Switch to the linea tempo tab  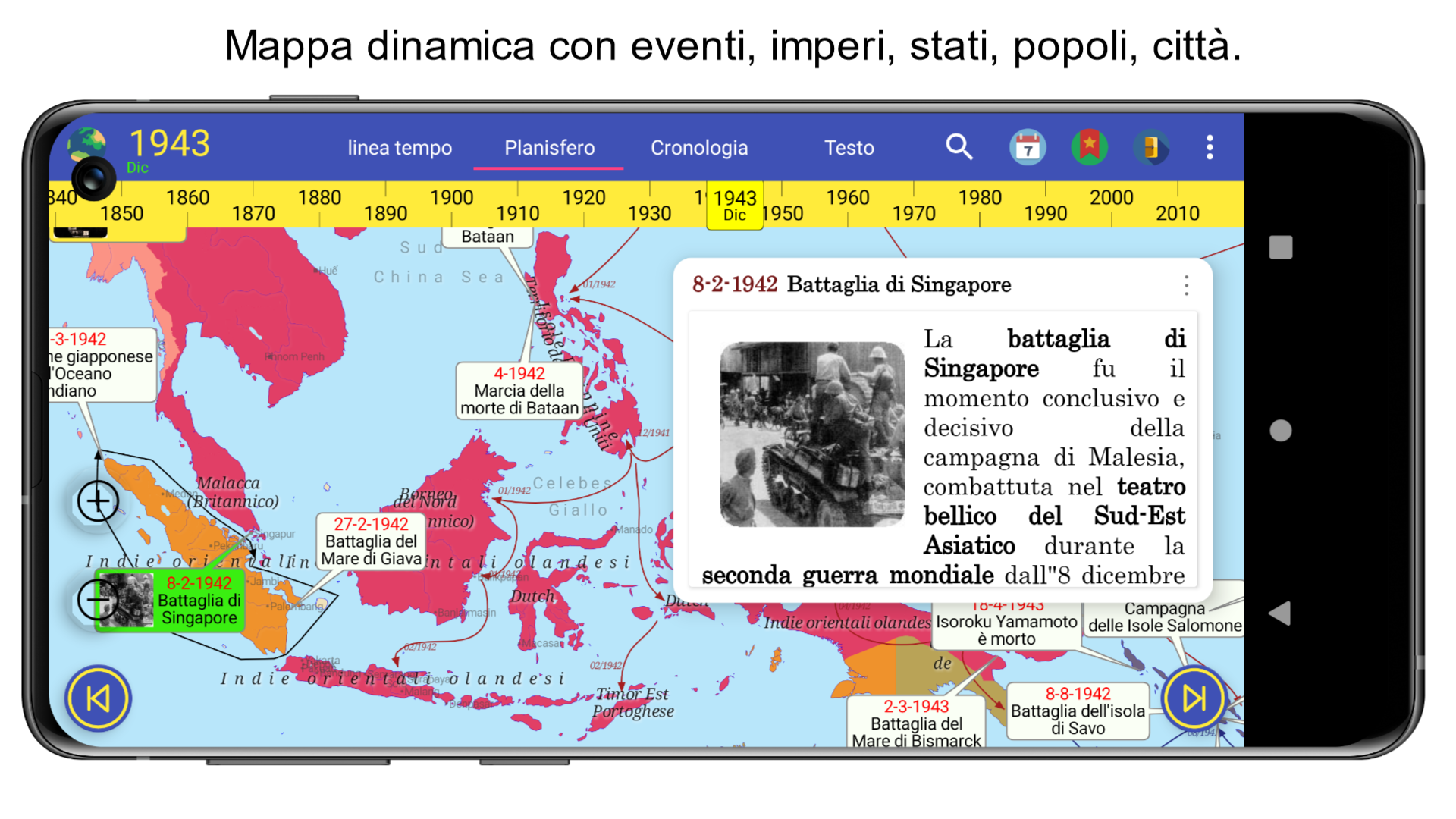coord(400,148)
